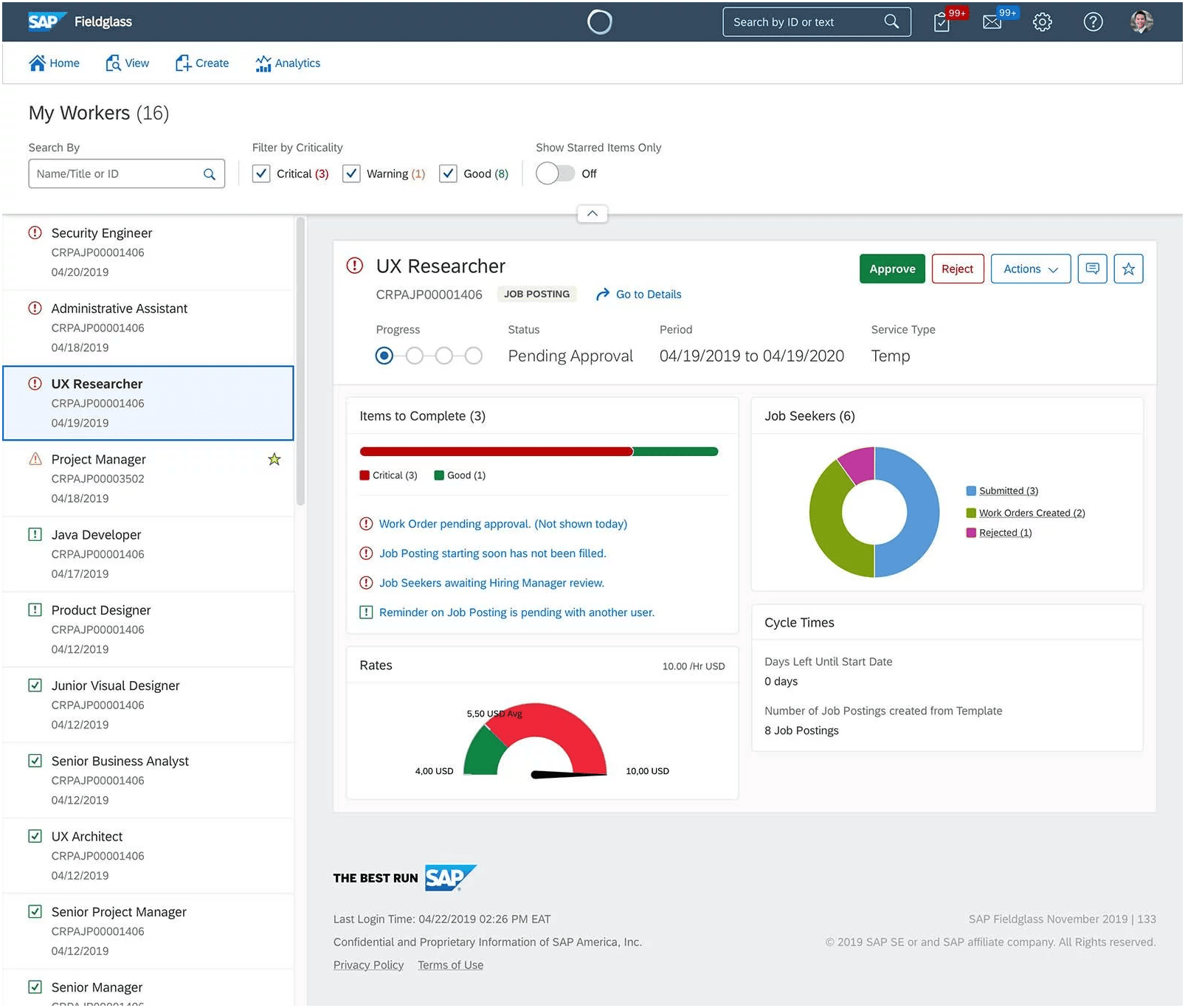The height and width of the screenshot is (1008, 1185).
Task: Open the work items clipboard notifications icon
Action: [942, 22]
